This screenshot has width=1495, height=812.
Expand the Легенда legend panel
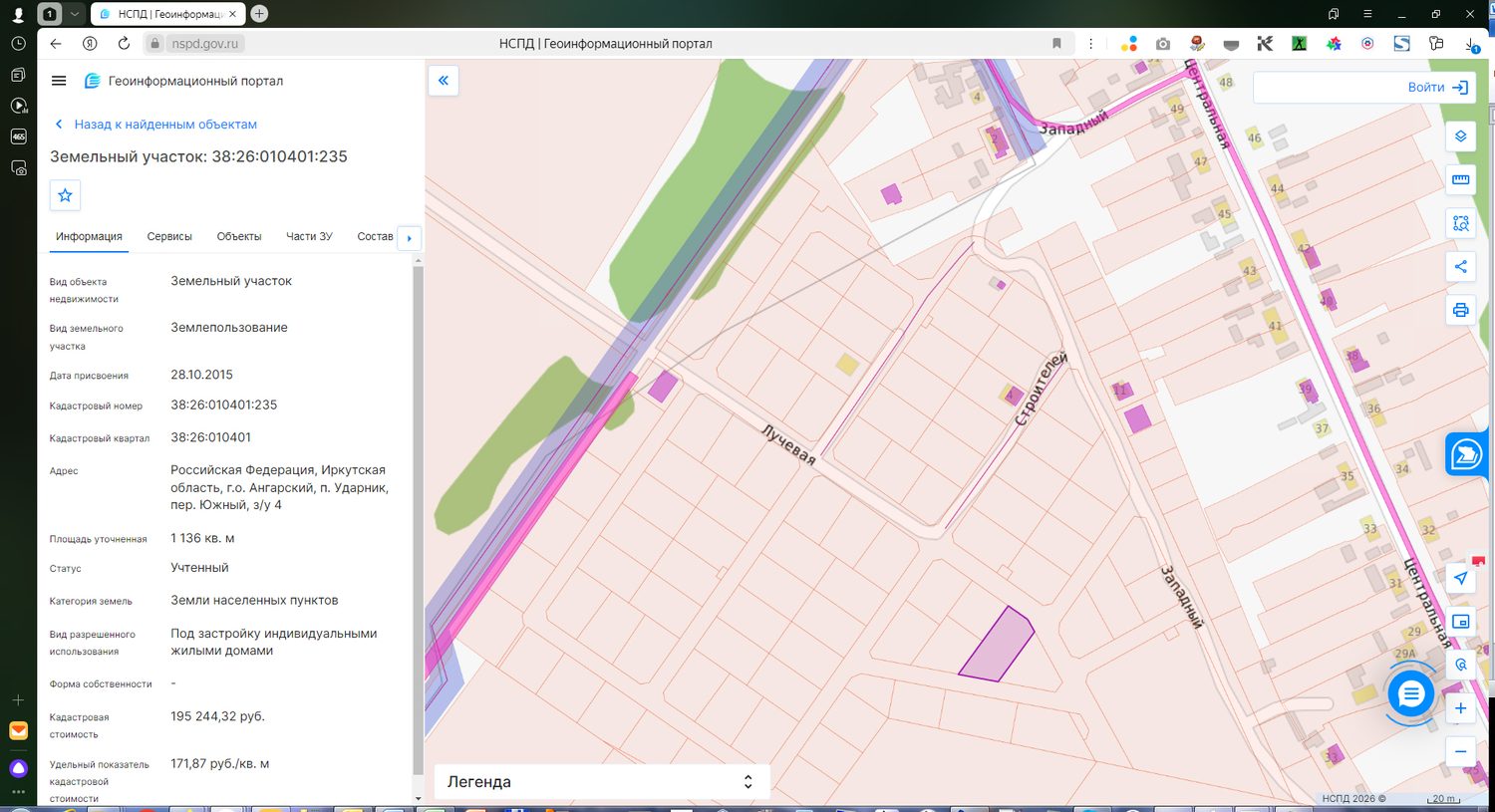click(602, 782)
